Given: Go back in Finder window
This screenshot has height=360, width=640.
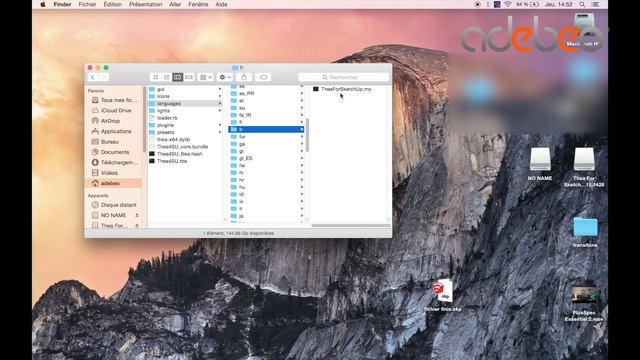Looking at the screenshot, I should [x=93, y=77].
